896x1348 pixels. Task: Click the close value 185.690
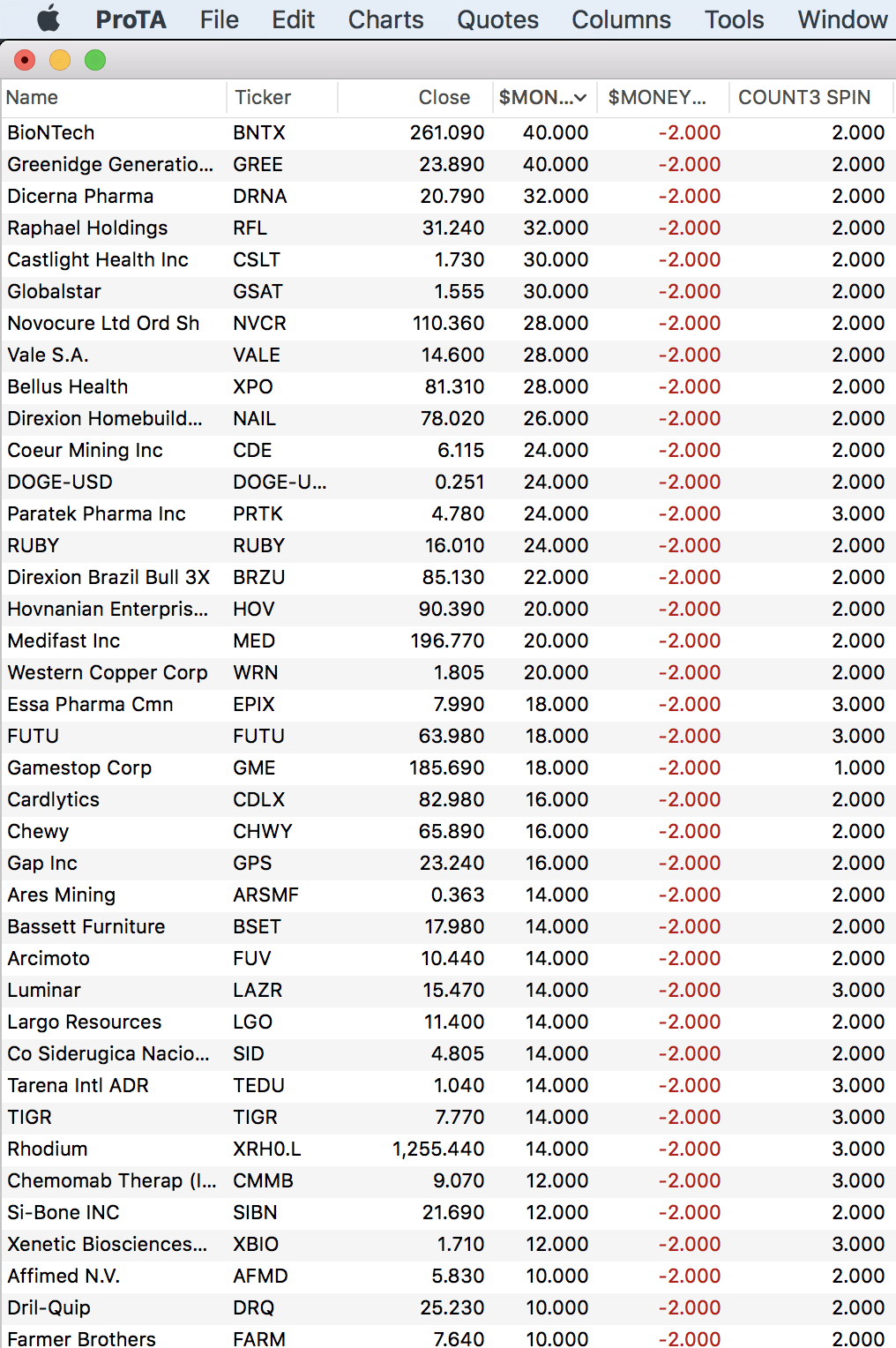446,768
